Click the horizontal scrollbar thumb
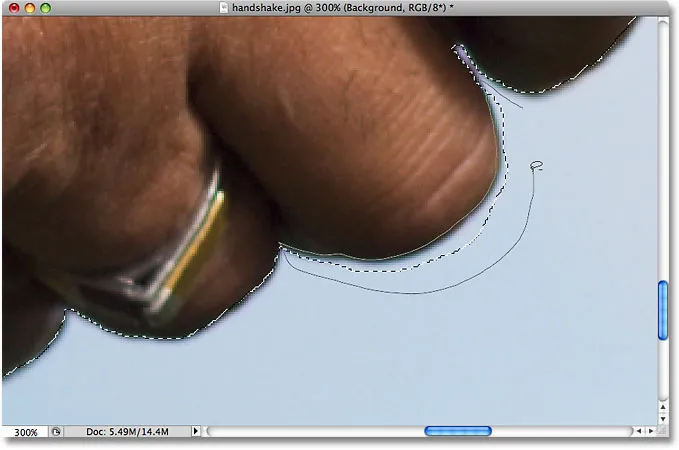This screenshot has width=679, height=450. (x=458, y=431)
